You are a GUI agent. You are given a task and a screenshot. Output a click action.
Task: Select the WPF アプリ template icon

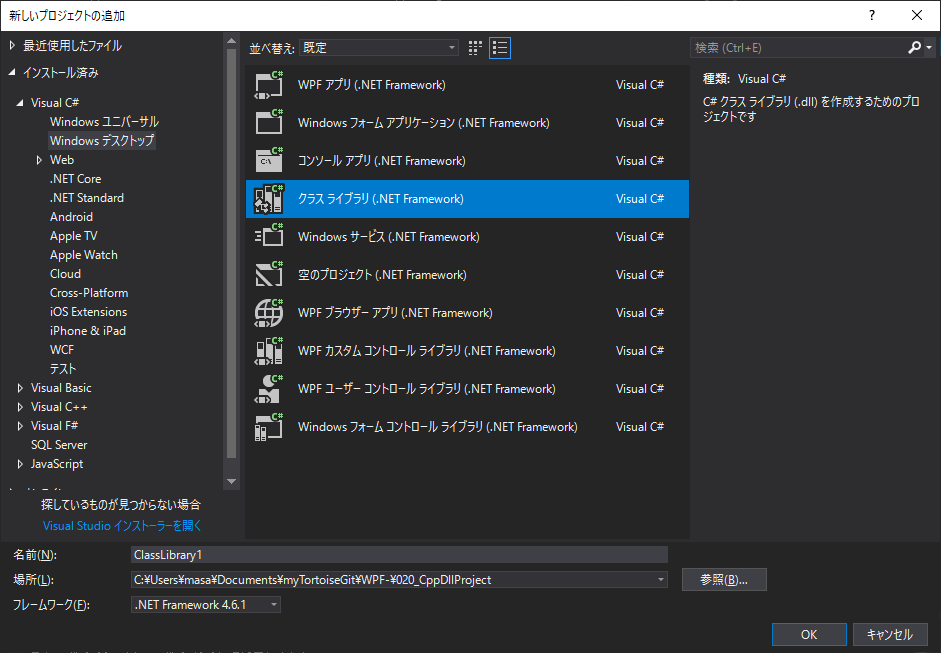pos(268,85)
